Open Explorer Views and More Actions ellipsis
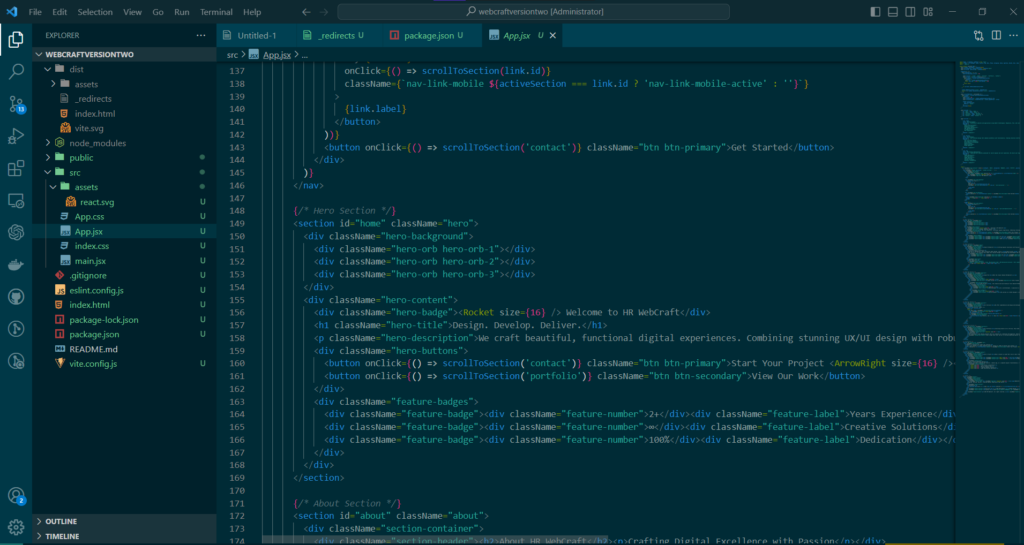The image size is (1024, 545). [x=201, y=35]
